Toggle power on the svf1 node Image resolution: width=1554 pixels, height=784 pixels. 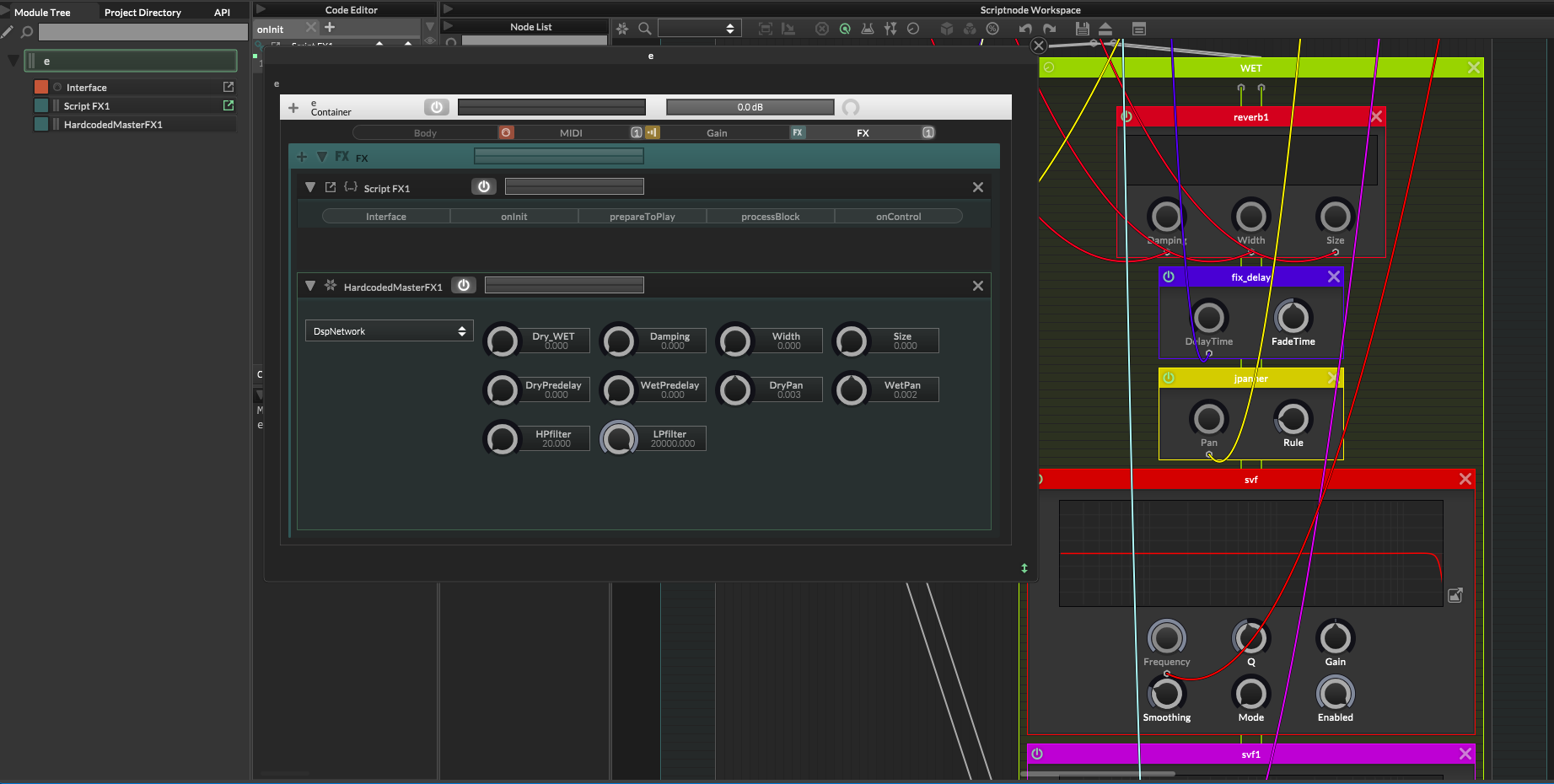click(x=1037, y=754)
